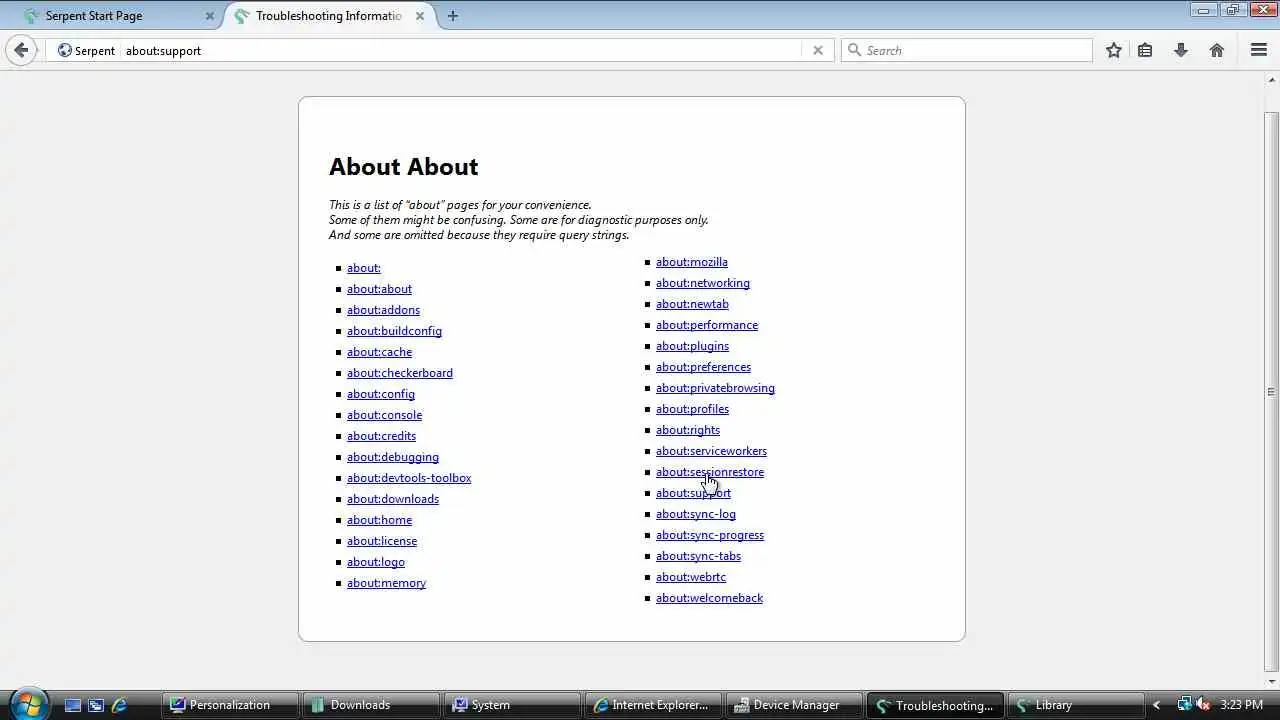Expand hidden tray icons arrow
1280x720 pixels.
click(1157, 705)
